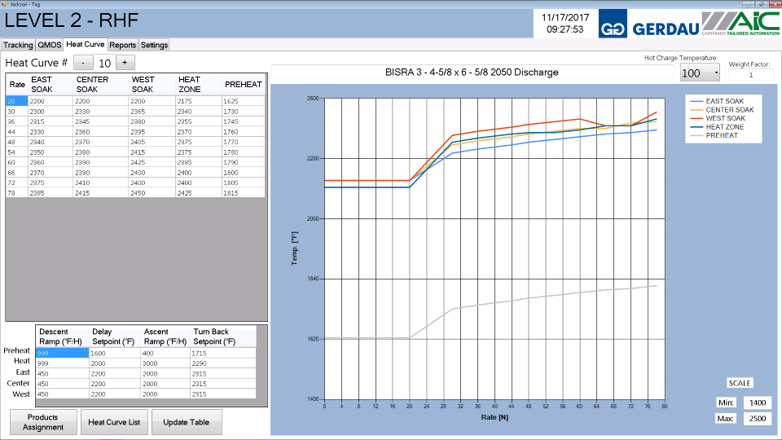Click WEST SOAK legend entry
This screenshot has width=782, height=440.
coord(718,118)
